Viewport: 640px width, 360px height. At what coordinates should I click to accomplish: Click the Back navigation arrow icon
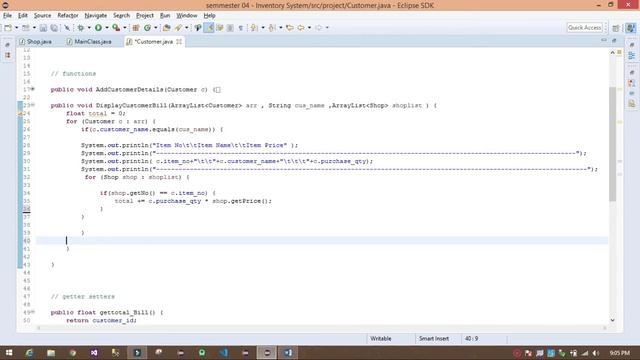point(301,28)
